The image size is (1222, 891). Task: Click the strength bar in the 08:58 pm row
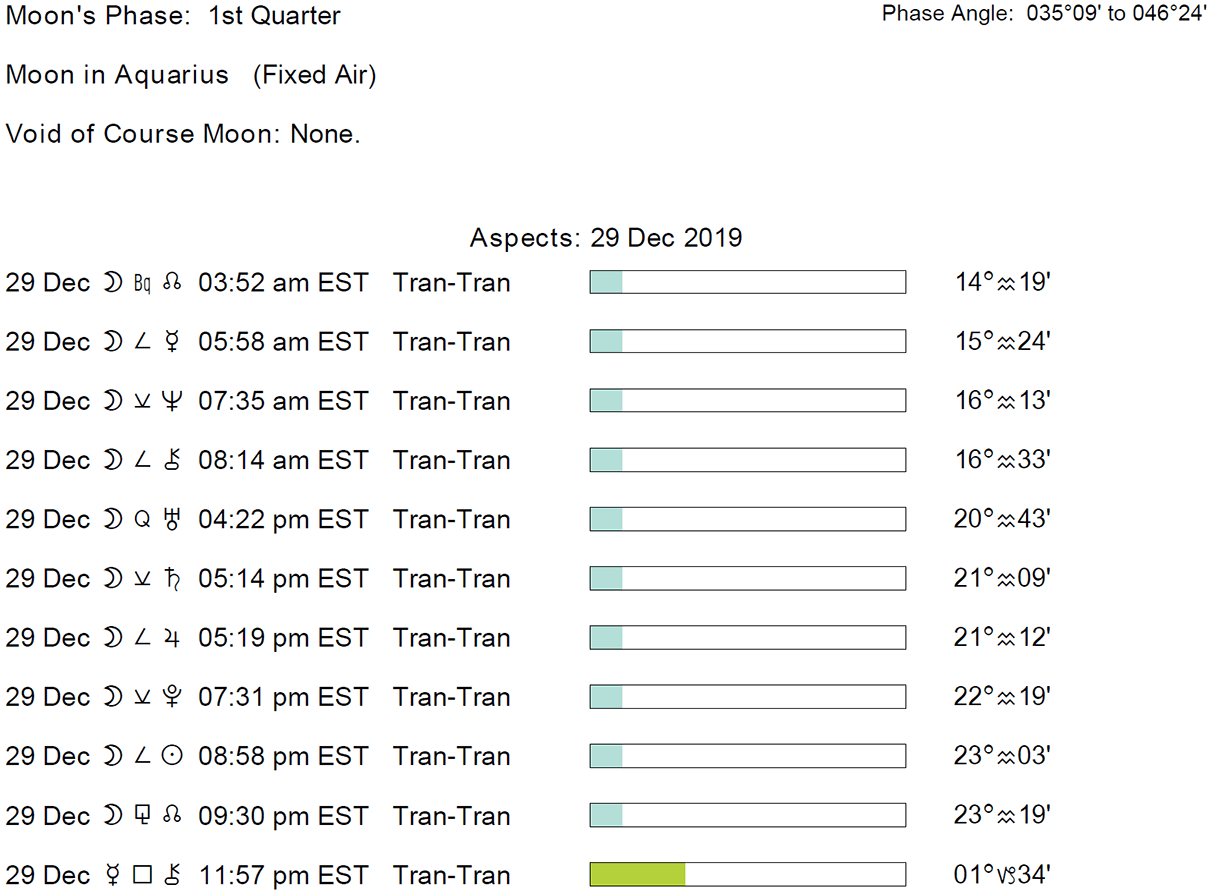pyautogui.click(x=747, y=757)
